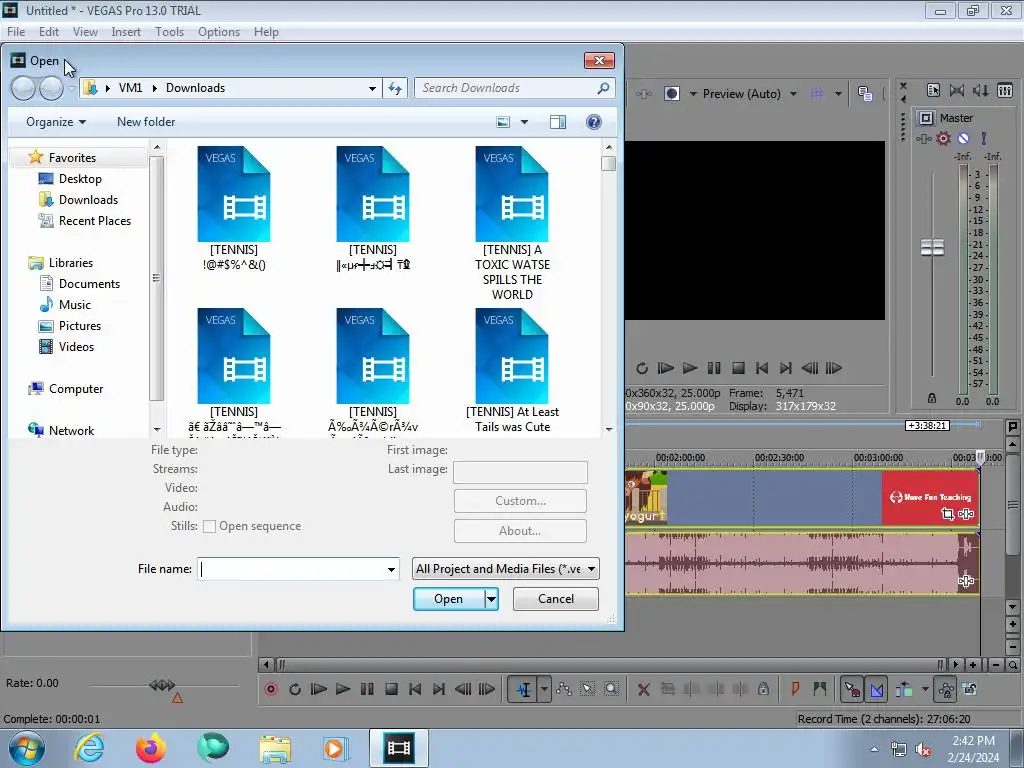Click the Overlays grid icon in the preview toolbar

point(817,94)
